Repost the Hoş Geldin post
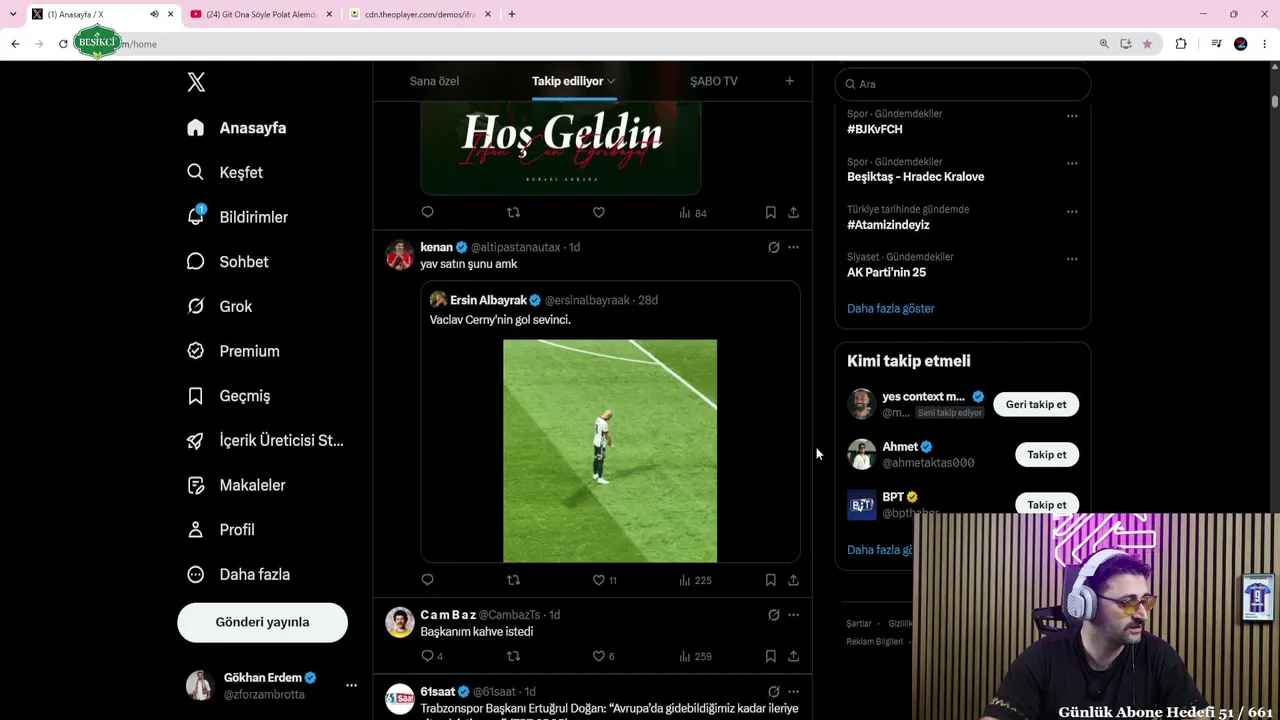Viewport: 1280px width, 720px height. [513, 213]
